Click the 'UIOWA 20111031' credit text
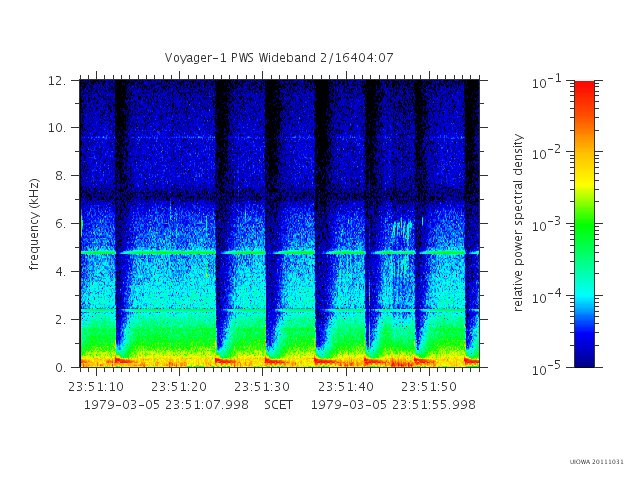 tap(597, 462)
